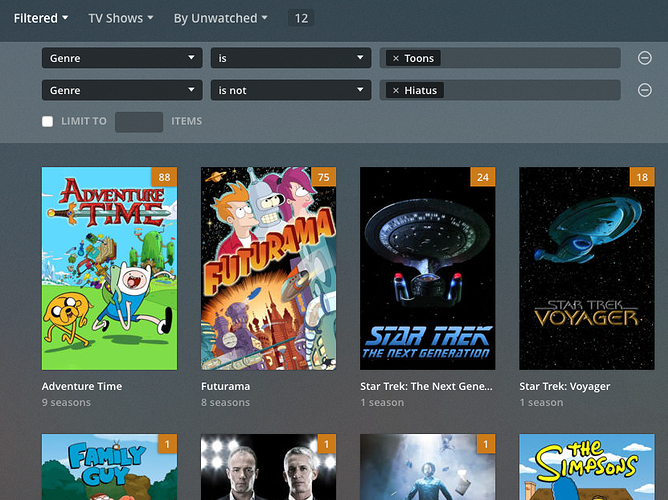Open the 'is' operator dropdown

291,58
